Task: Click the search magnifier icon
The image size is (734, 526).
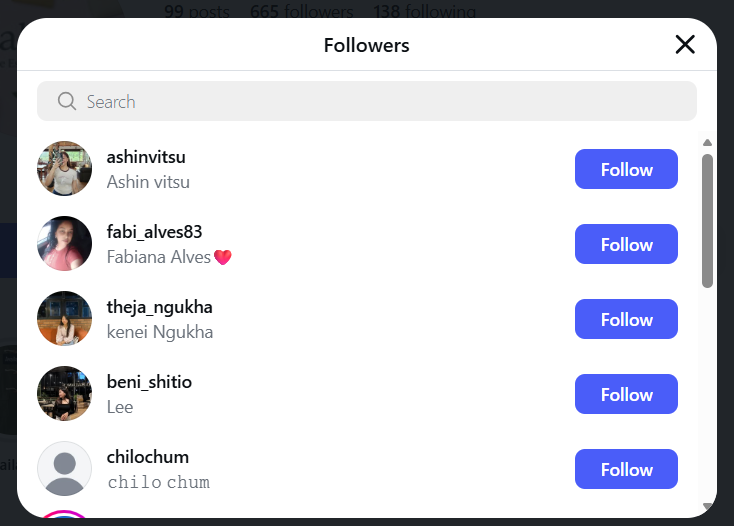Action: pos(67,101)
